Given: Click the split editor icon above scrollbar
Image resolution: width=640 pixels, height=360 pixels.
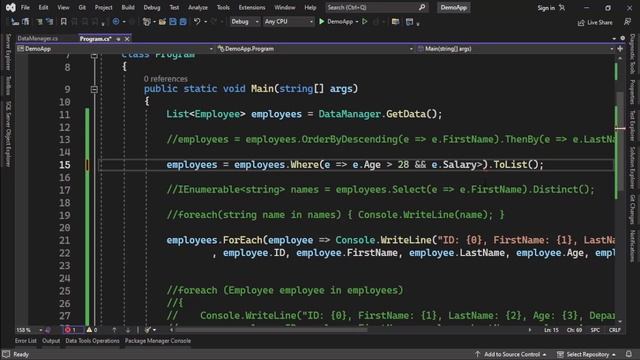Looking at the screenshot, I should [620, 49].
